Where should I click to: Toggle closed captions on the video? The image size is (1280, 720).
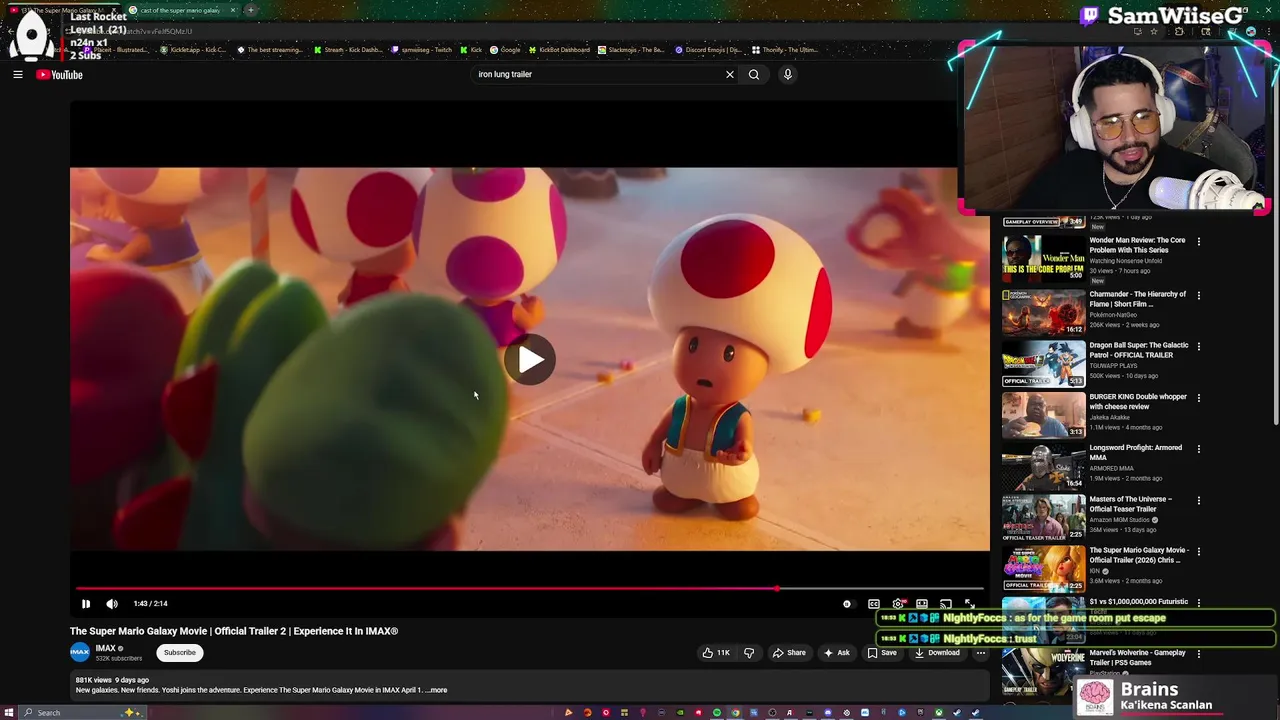874,604
